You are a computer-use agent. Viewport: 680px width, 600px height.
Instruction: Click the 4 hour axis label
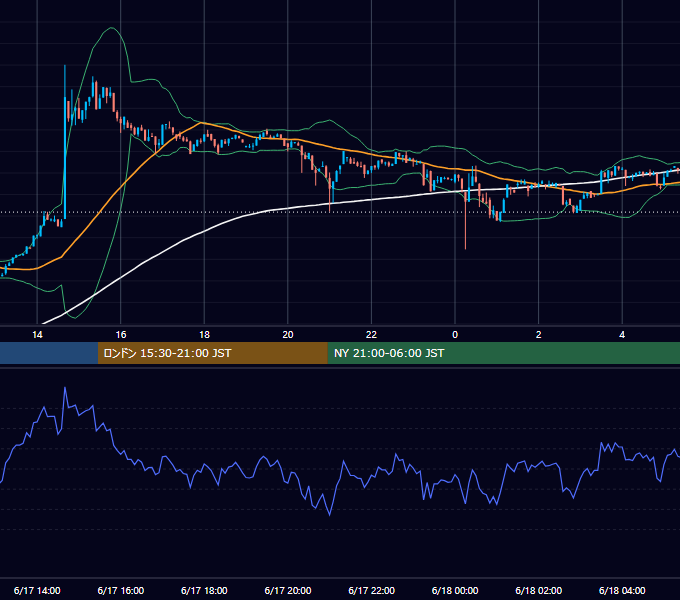622,335
